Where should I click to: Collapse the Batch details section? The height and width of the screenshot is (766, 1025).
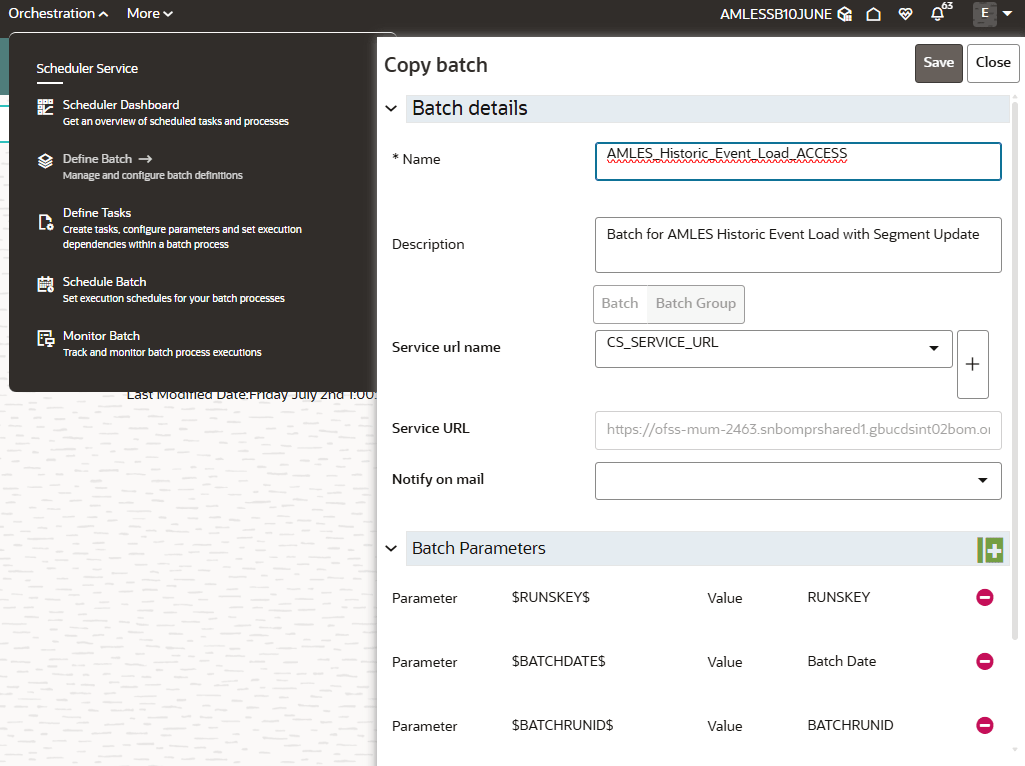(390, 108)
